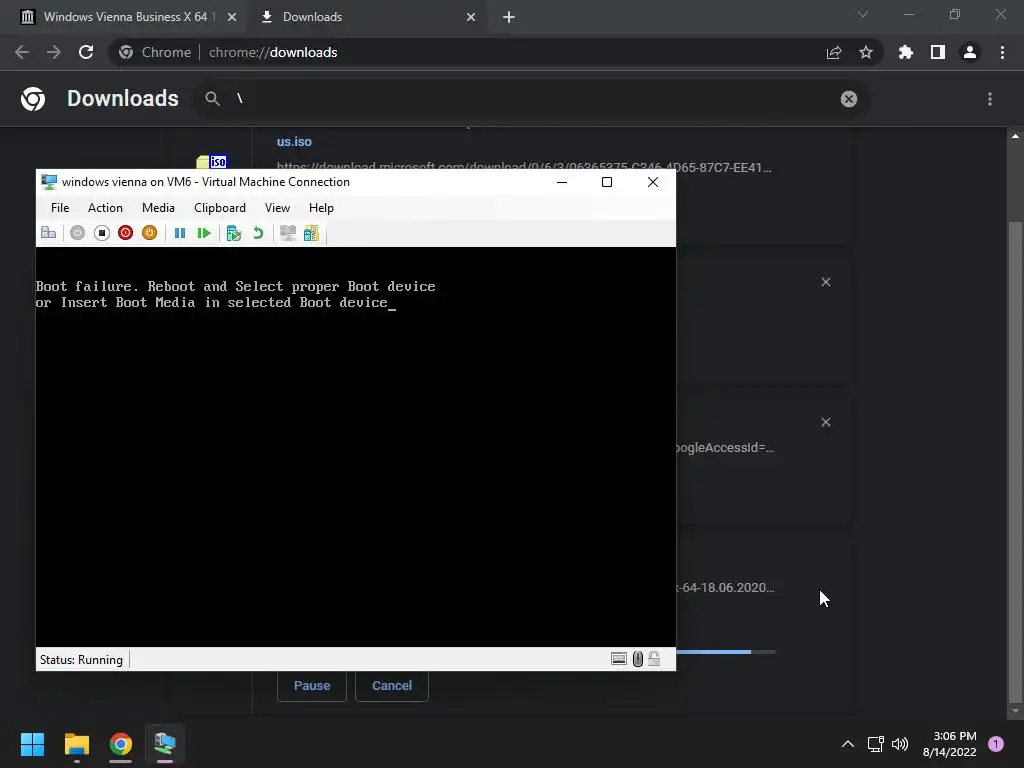This screenshot has height=768, width=1024.
Task: Click the VM black console screen
Action: tap(356, 447)
